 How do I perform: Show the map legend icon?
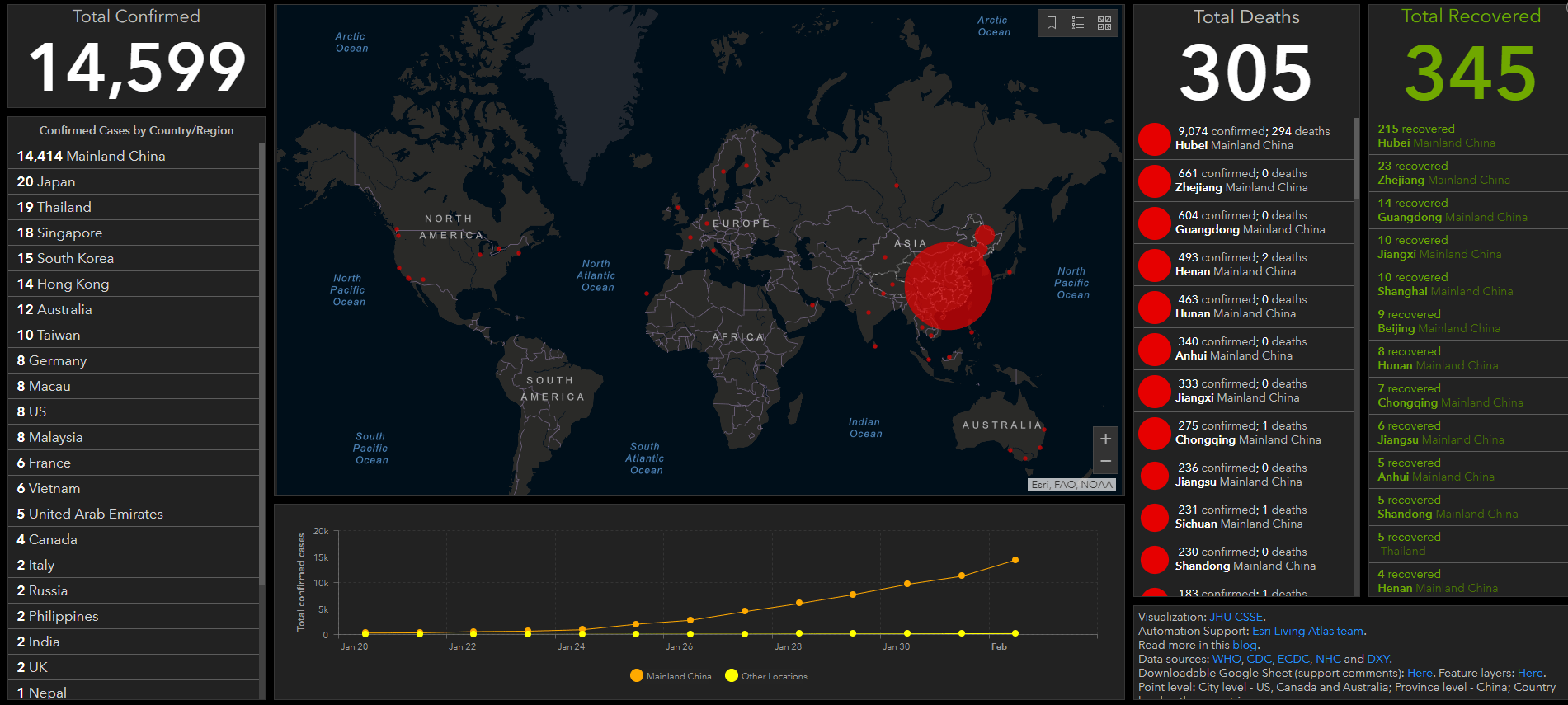[x=1078, y=23]
